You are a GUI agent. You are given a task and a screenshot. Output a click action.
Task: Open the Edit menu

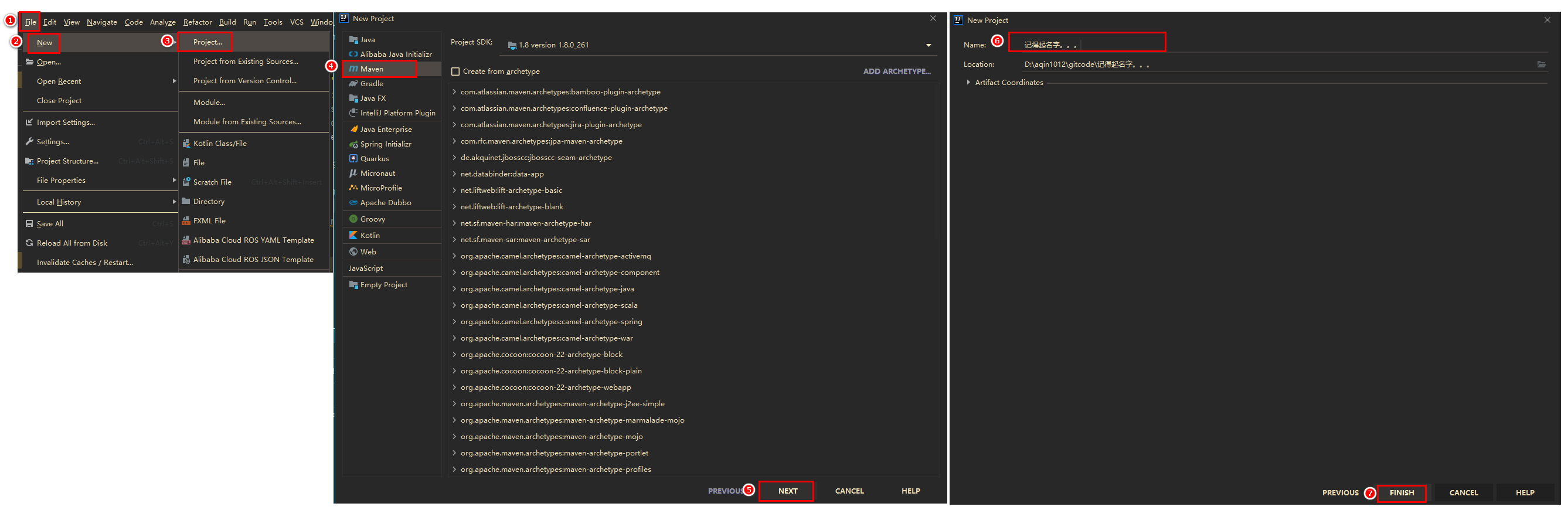[50, 22]
